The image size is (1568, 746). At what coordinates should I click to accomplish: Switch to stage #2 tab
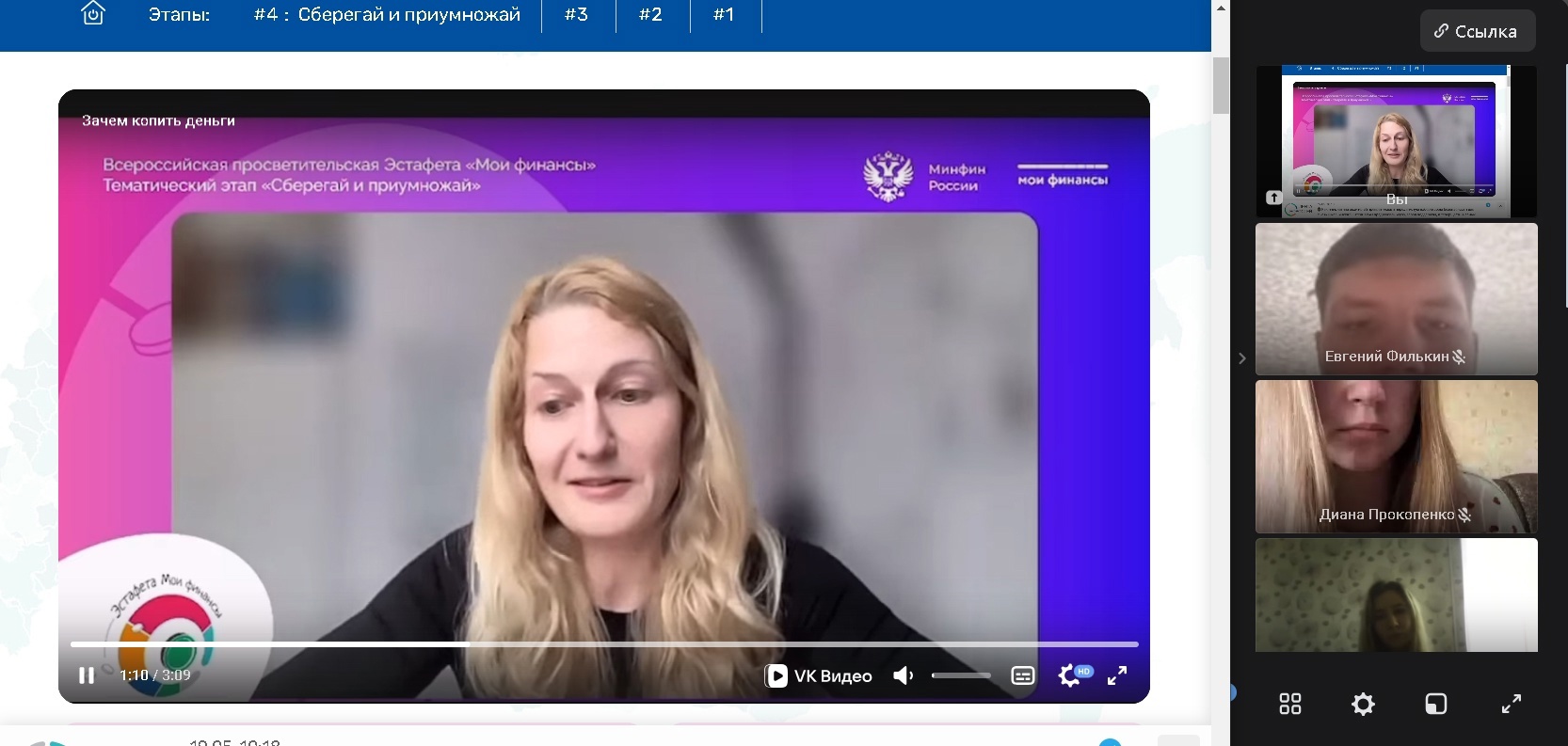pyautogui.click(x=650, y=15)
